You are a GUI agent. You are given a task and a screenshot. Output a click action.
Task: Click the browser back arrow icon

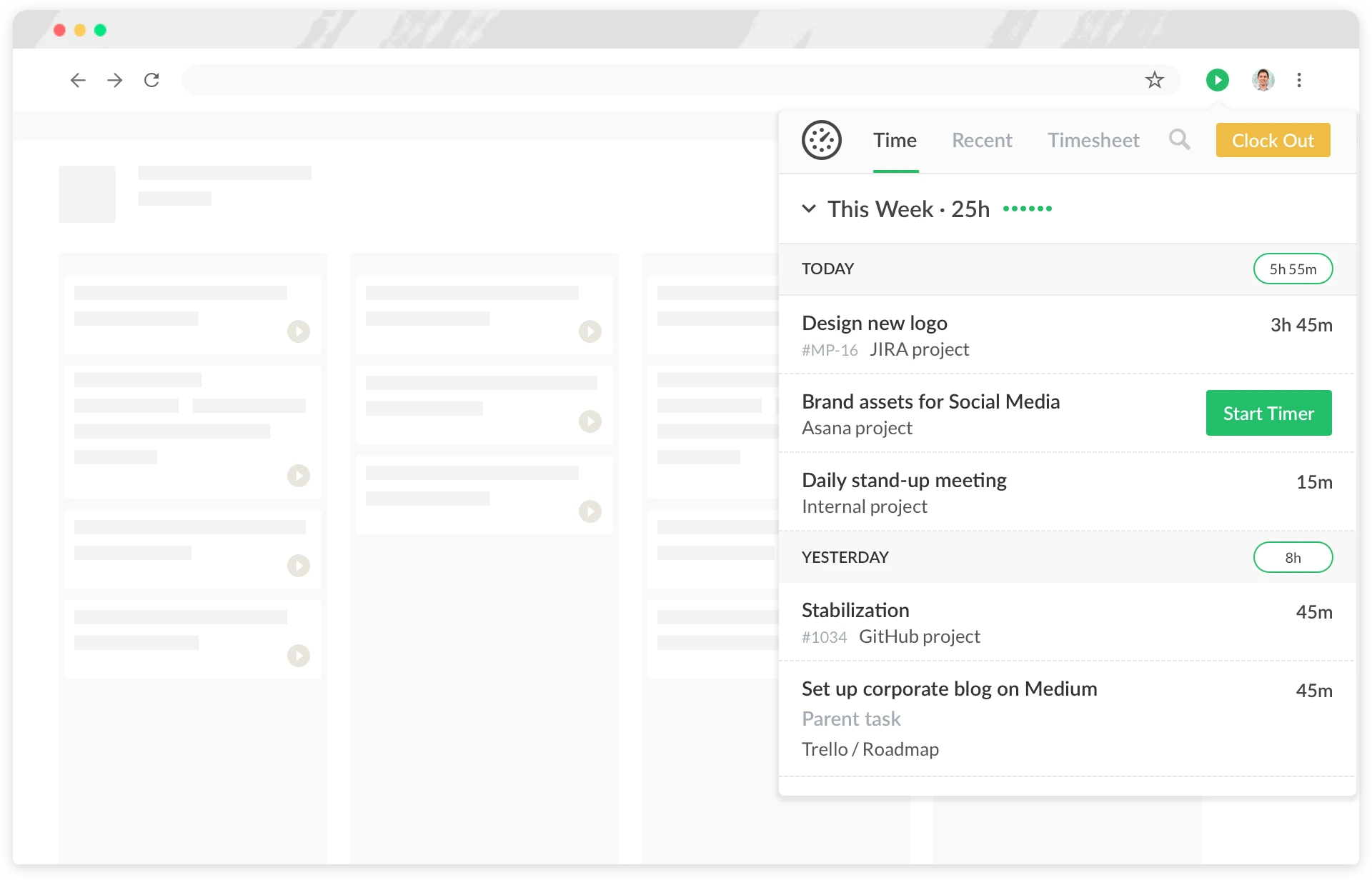(77, 80)
